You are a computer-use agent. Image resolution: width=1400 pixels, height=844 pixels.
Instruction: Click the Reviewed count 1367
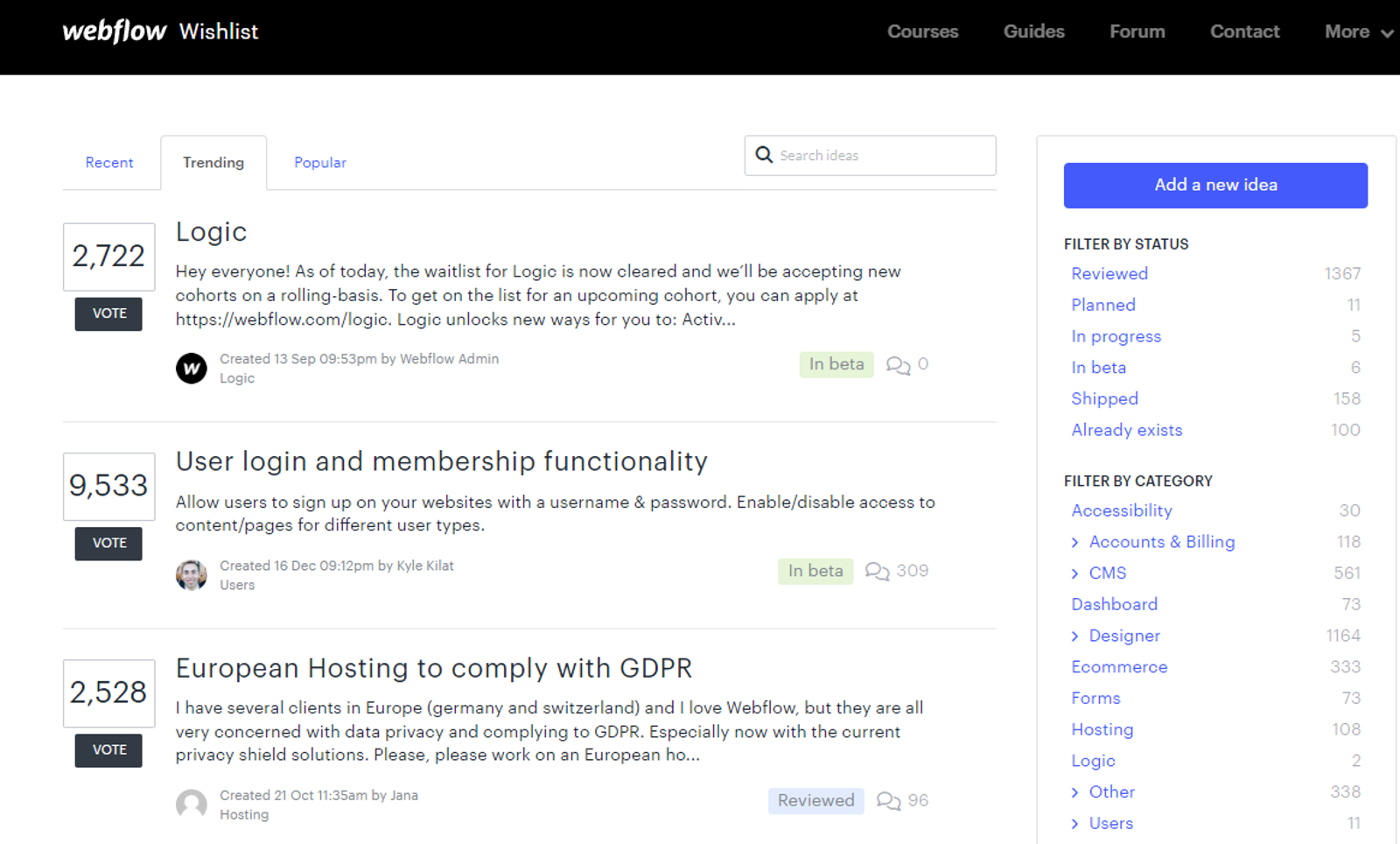tap(1342, 274)
